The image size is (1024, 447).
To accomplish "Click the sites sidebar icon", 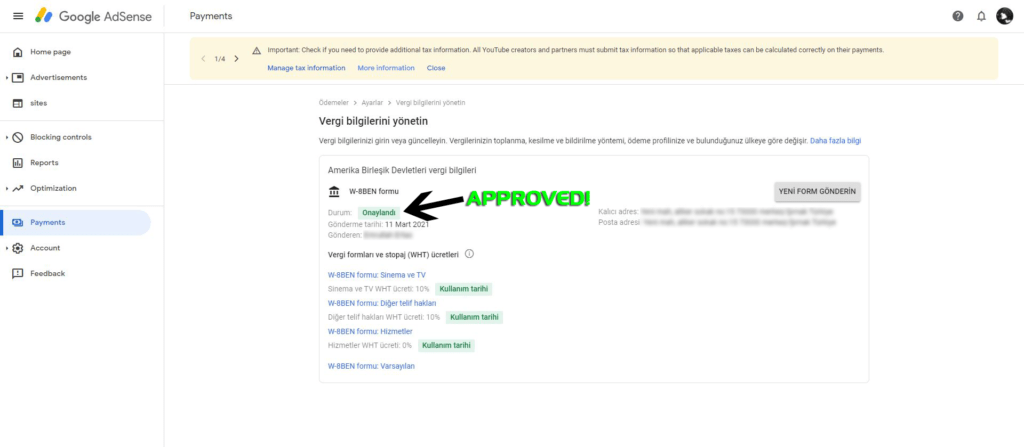I will pos(18,103).
